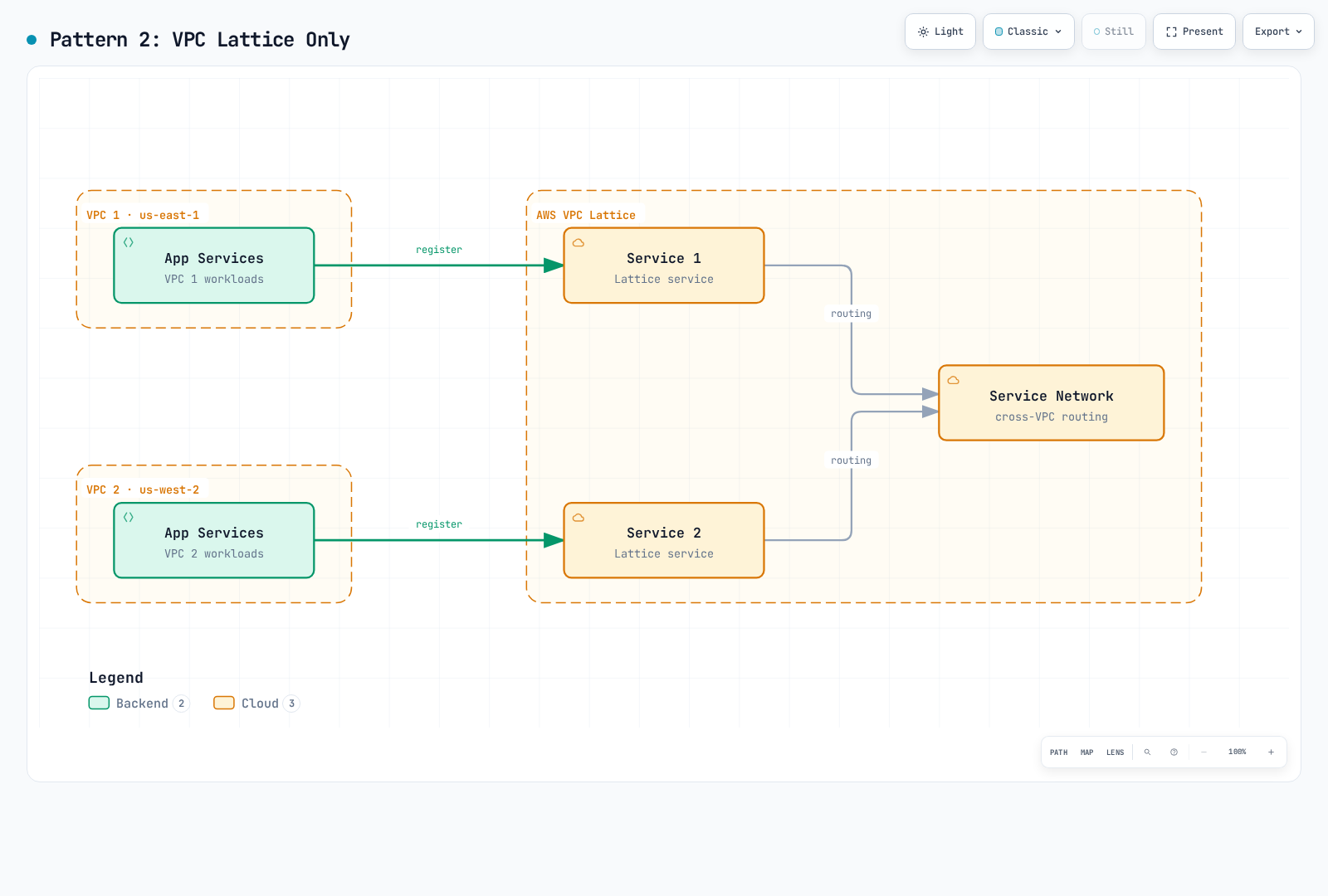This screenshot has width=1328, height=896.
Task: Toggle the Light theme button
Action: coord(940,32)
